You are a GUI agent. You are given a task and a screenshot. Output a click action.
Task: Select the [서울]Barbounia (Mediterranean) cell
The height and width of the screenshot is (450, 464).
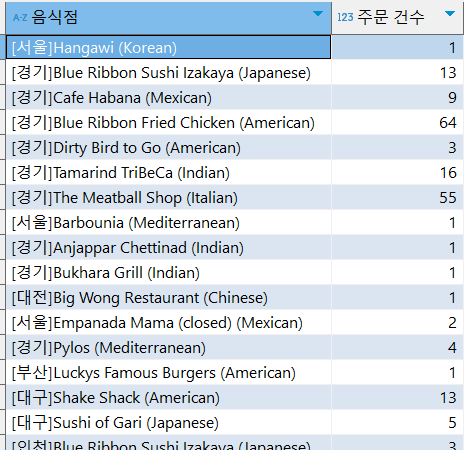pyautogui.click(x=169, y=222)
